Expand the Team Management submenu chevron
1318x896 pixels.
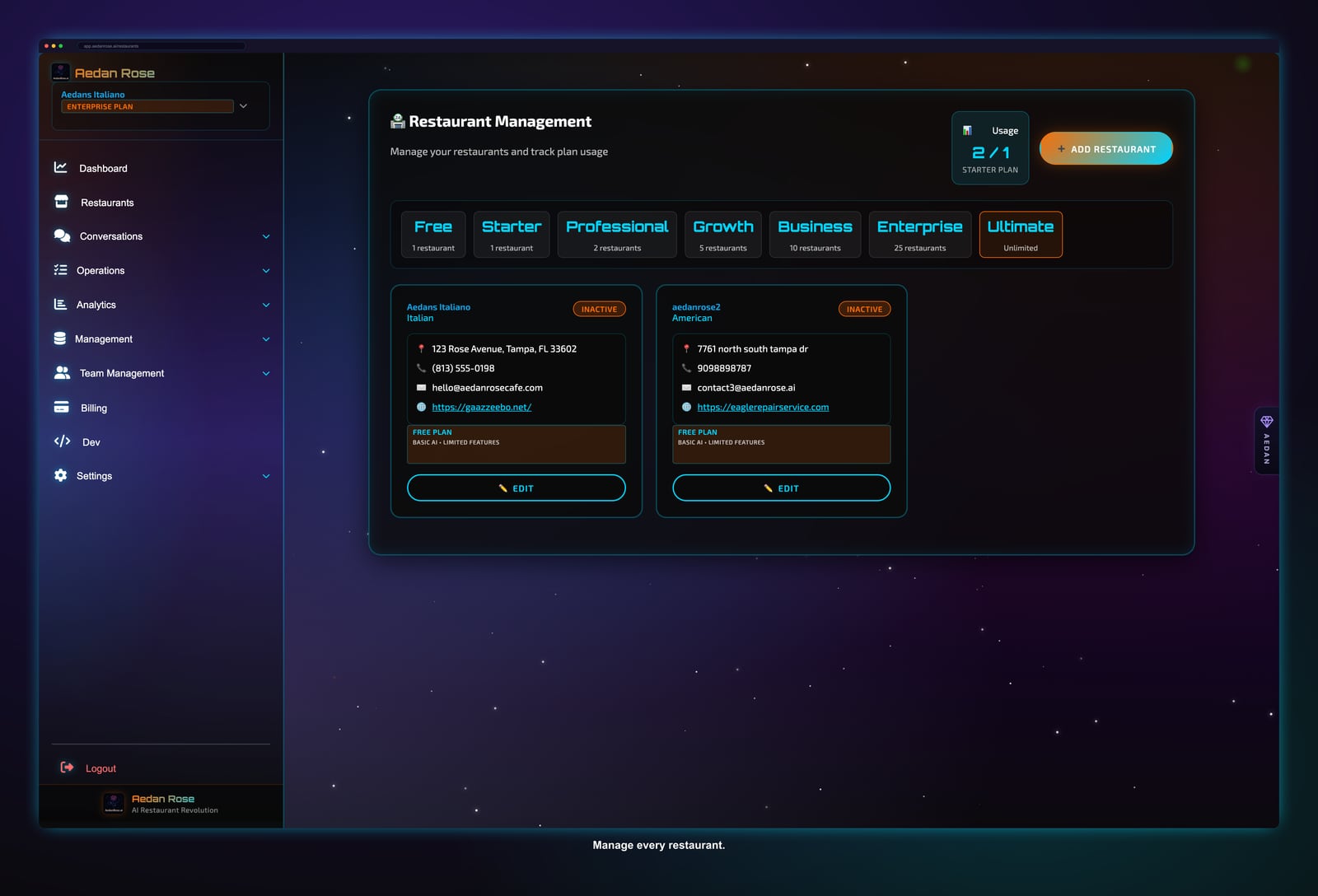point(266,373)
